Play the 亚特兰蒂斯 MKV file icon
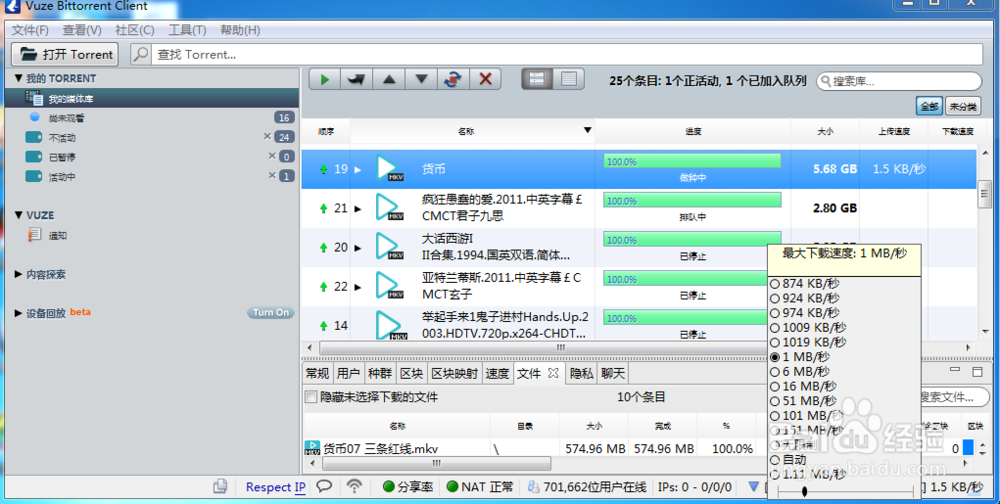The height and width of the screenshot is (504, 1000). pyautogui.click(x=388, y=286)
